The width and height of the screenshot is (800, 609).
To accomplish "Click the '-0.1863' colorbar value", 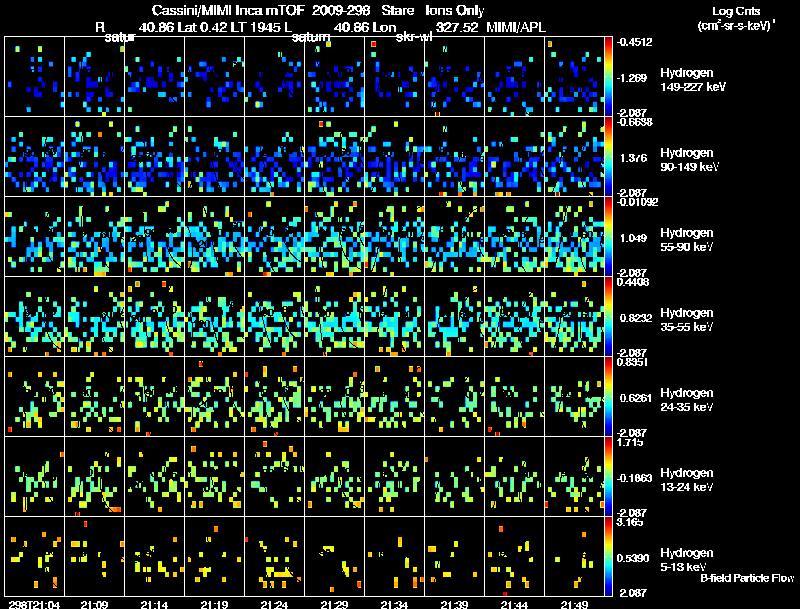I will [x=634, y=478].
